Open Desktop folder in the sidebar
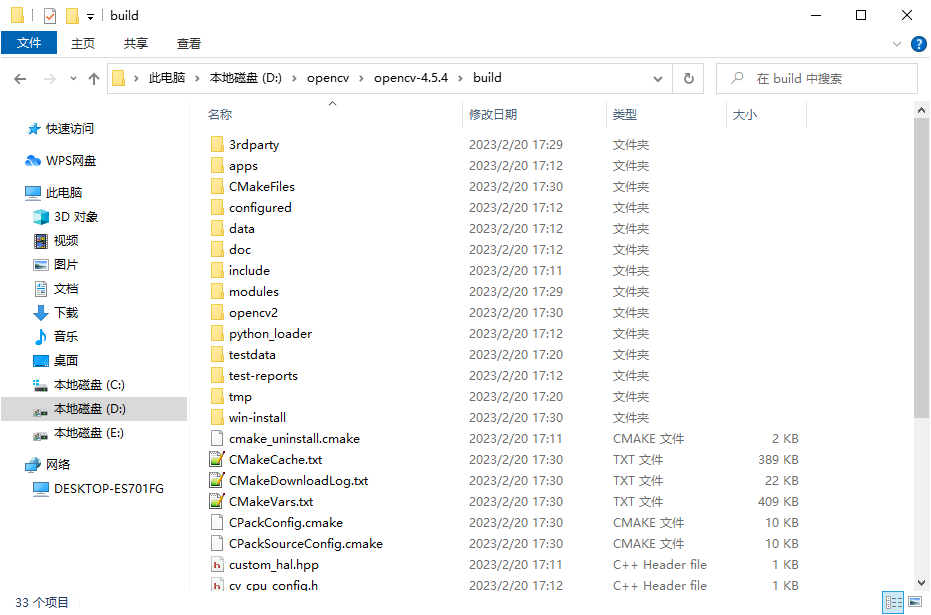The width and height of the screenshot is (931, 615). (56, 360)
